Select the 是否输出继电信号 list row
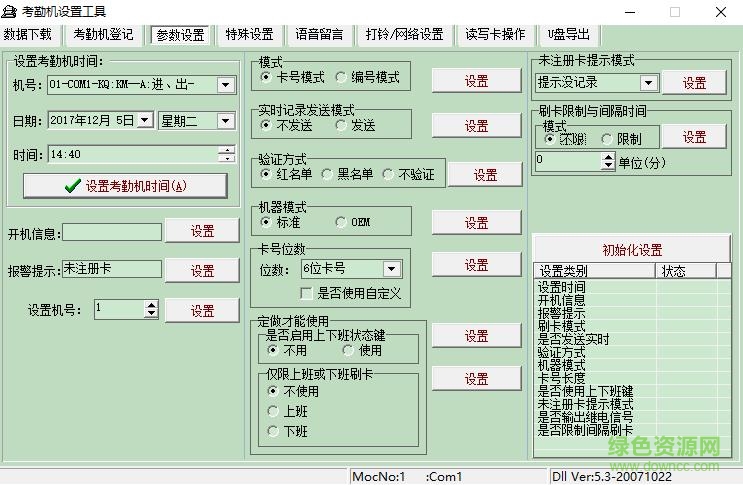 pos(632,417)
